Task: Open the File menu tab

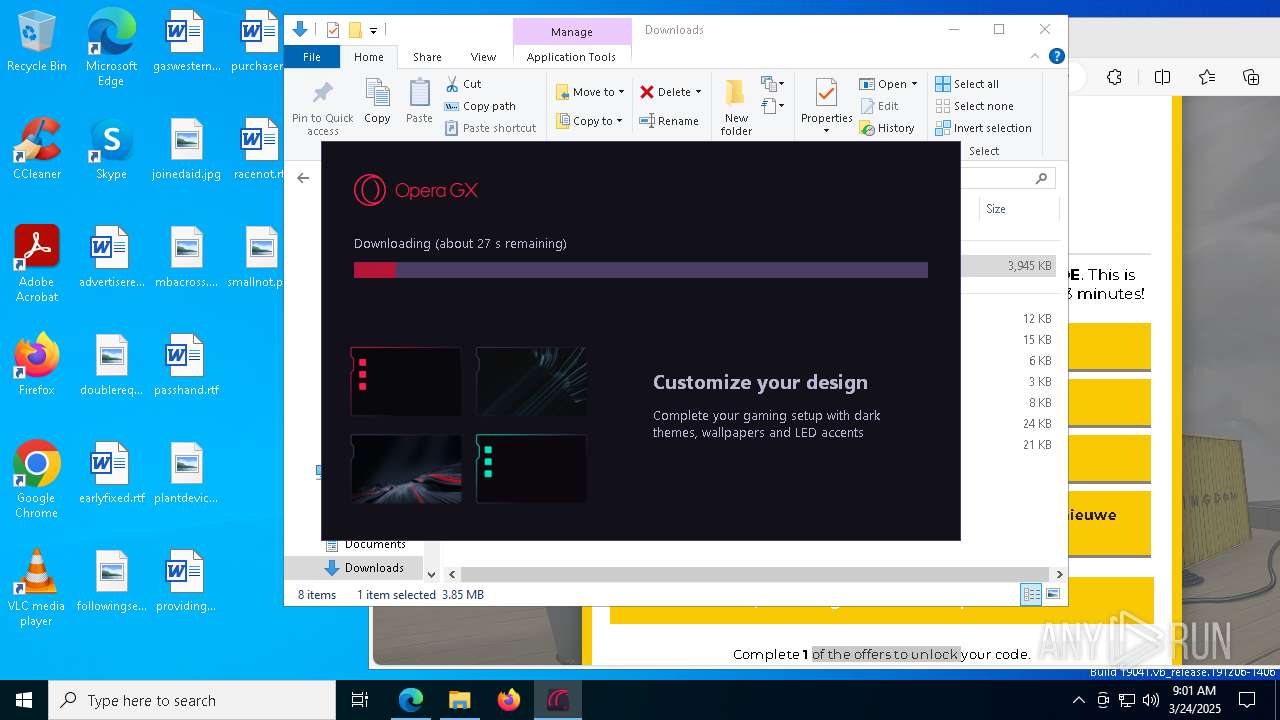Action: [312, 57]
